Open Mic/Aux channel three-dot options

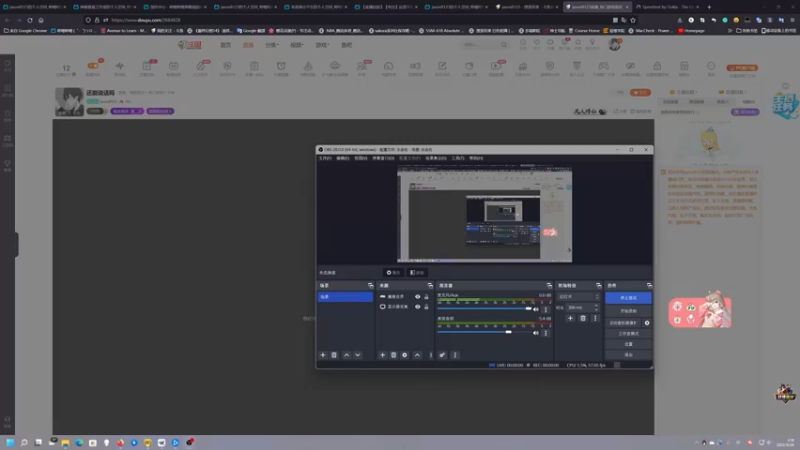[545, 309]
